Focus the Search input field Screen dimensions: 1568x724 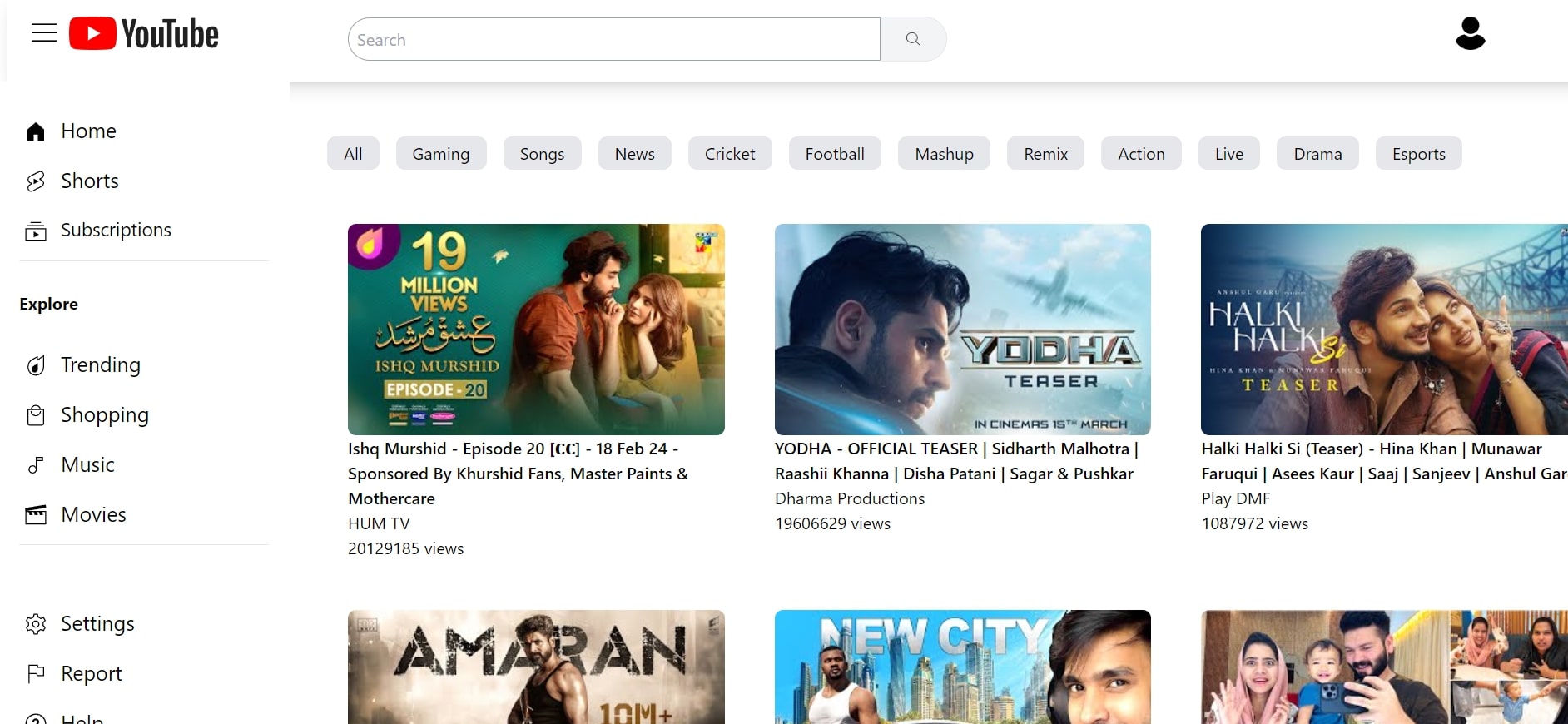coord(614,39)
